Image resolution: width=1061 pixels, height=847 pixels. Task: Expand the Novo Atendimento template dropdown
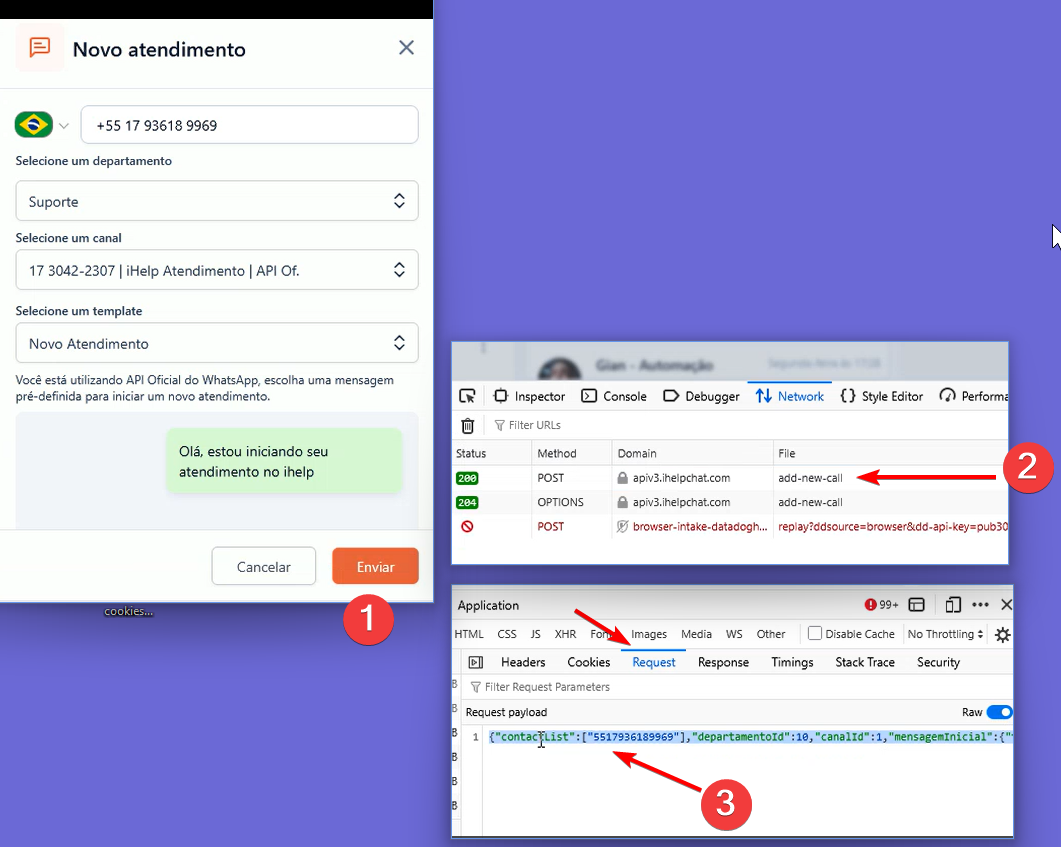coord(217,343)
